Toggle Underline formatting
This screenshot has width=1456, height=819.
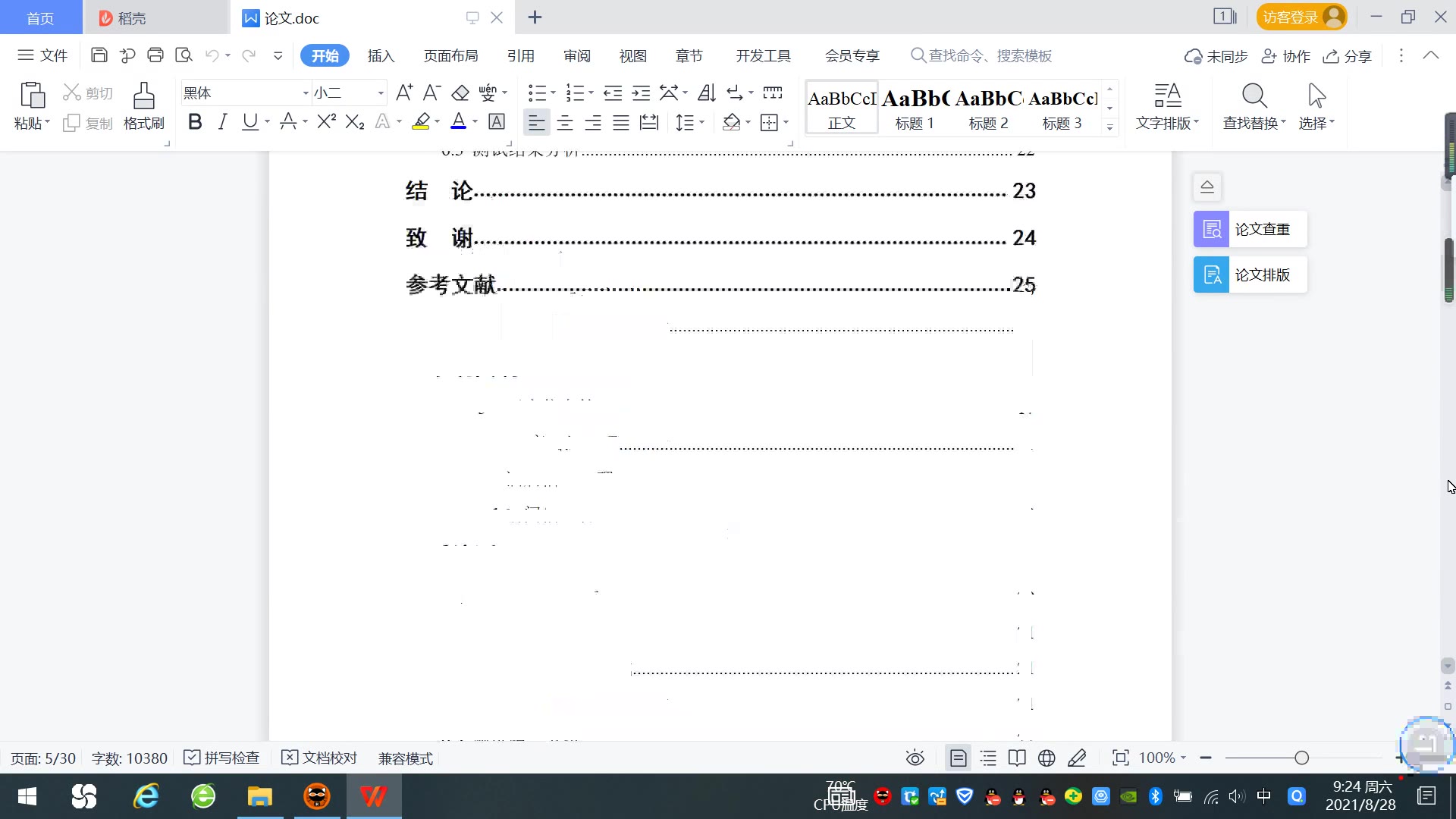point(249,121)
